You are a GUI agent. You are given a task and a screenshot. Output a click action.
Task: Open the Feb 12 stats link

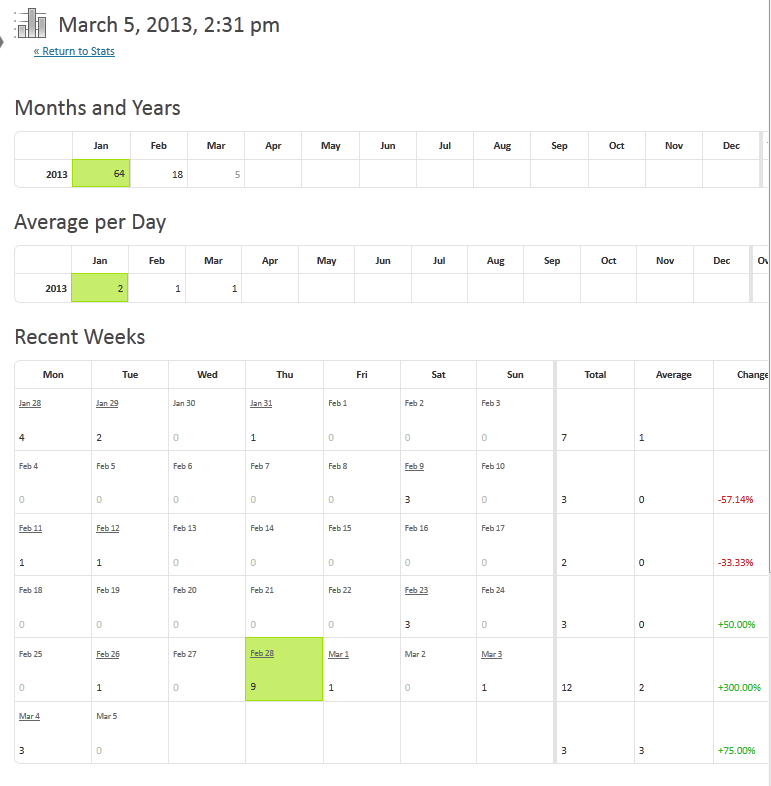107,528
